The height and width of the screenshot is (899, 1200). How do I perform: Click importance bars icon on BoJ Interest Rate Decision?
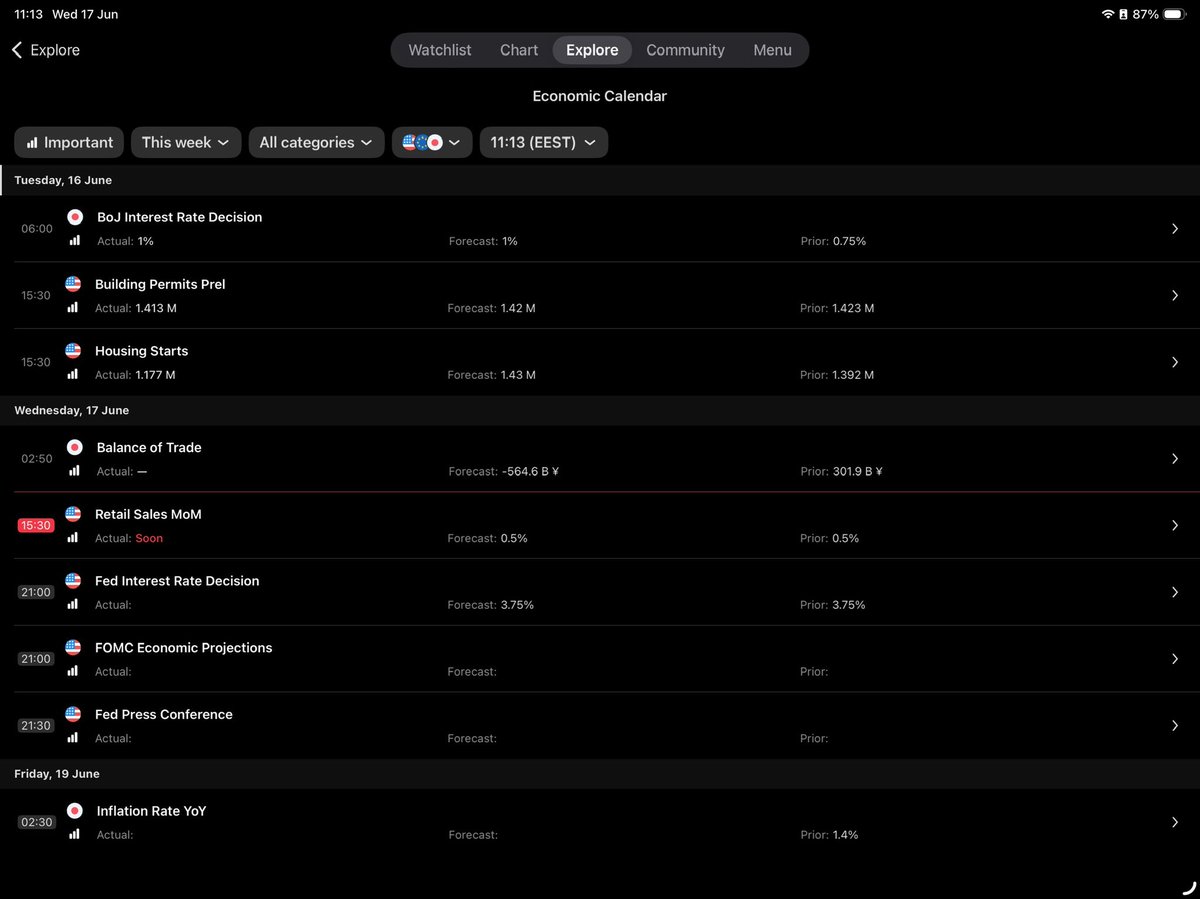(73, 241)
